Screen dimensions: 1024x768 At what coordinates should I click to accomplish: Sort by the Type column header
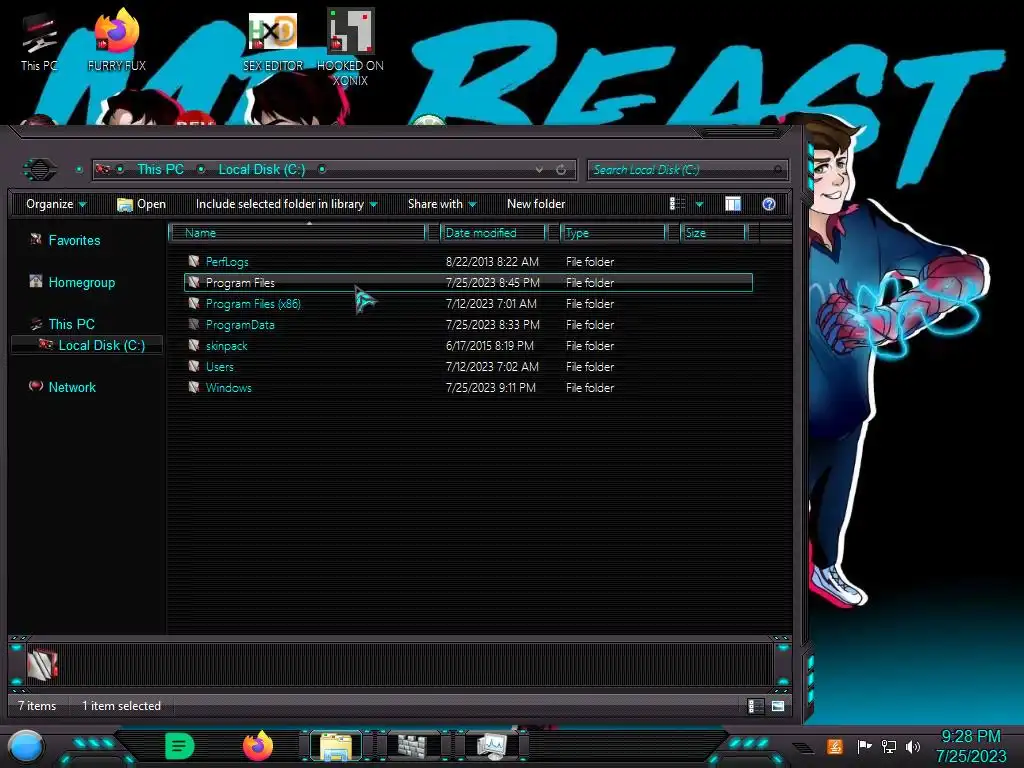click(613, 232)
